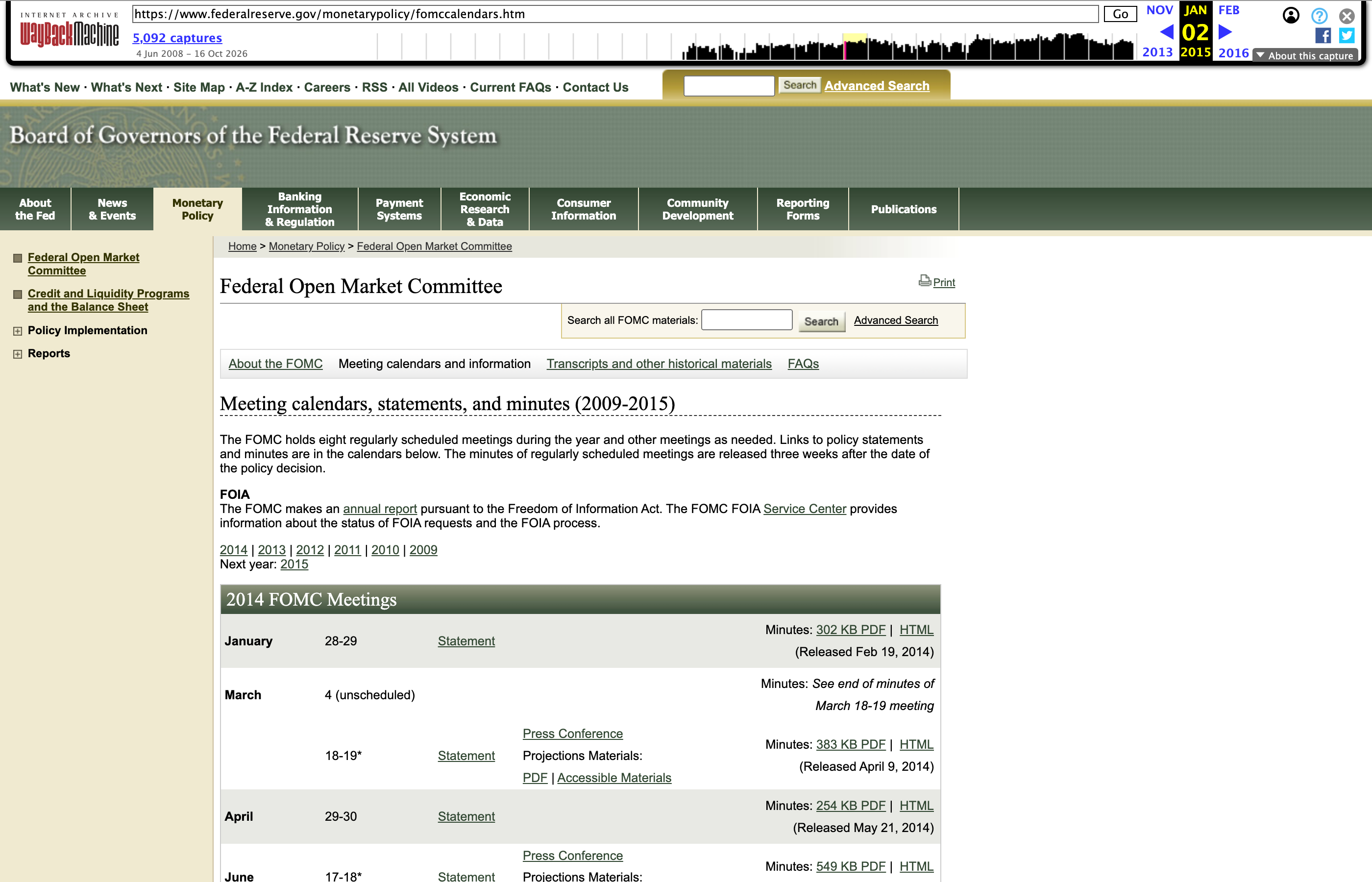This screenshot has height=882, width=1372.
Task: Open Consumer Information menu
Action: (584, 209)
